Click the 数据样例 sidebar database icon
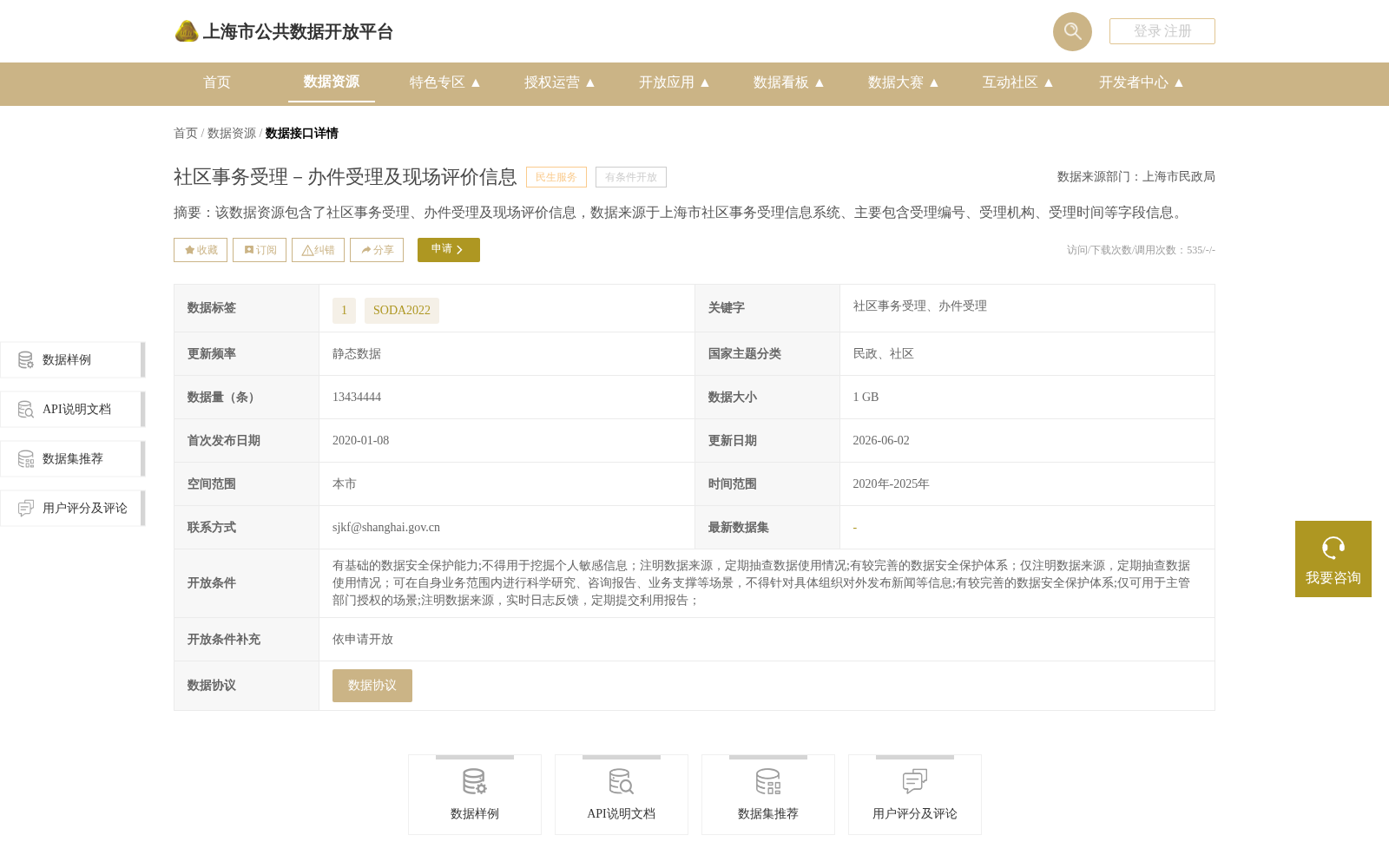Screen dimensions: 1389x868 [x=26, y=359]
